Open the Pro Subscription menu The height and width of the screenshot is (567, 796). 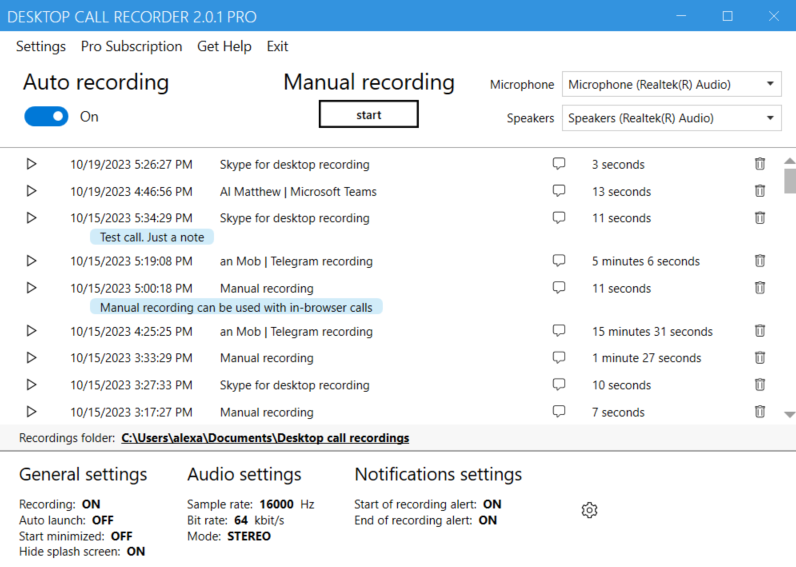[131, 46]
